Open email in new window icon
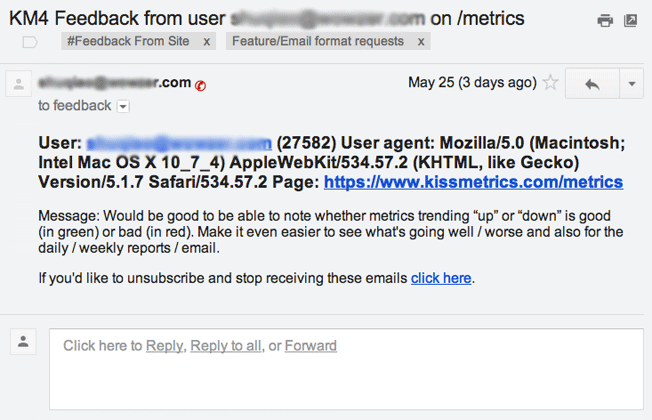652x420 pixels. point(630,20)
